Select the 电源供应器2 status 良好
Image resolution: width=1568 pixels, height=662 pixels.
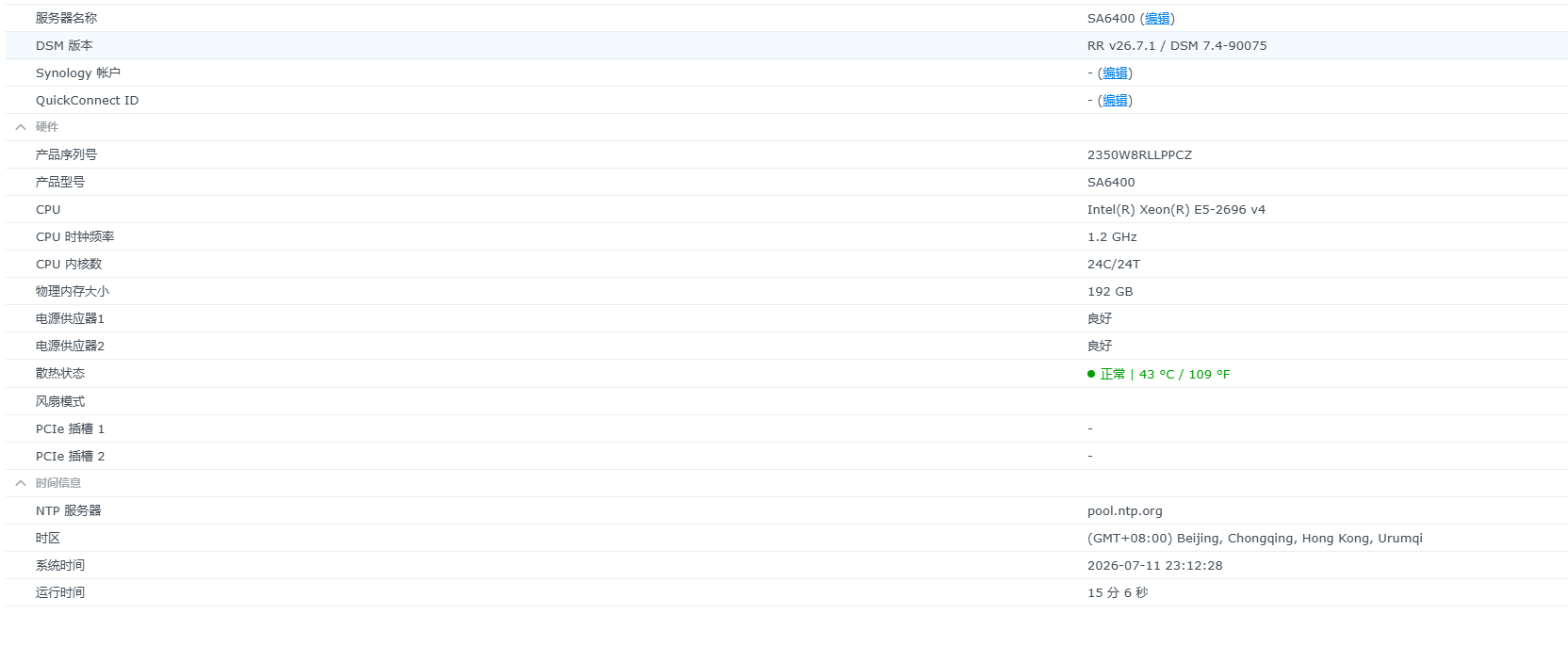[x=1100, y=346]
